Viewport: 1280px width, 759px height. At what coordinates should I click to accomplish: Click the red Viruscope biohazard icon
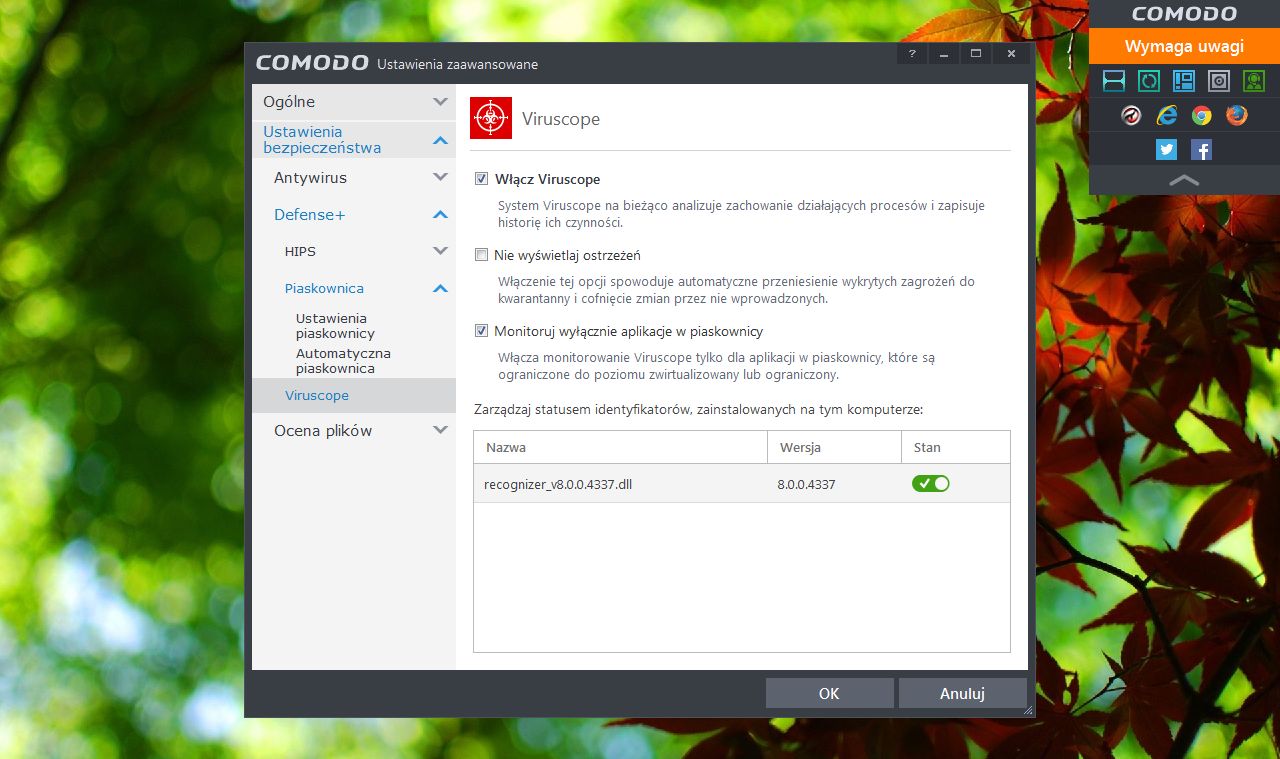point(491,118)
